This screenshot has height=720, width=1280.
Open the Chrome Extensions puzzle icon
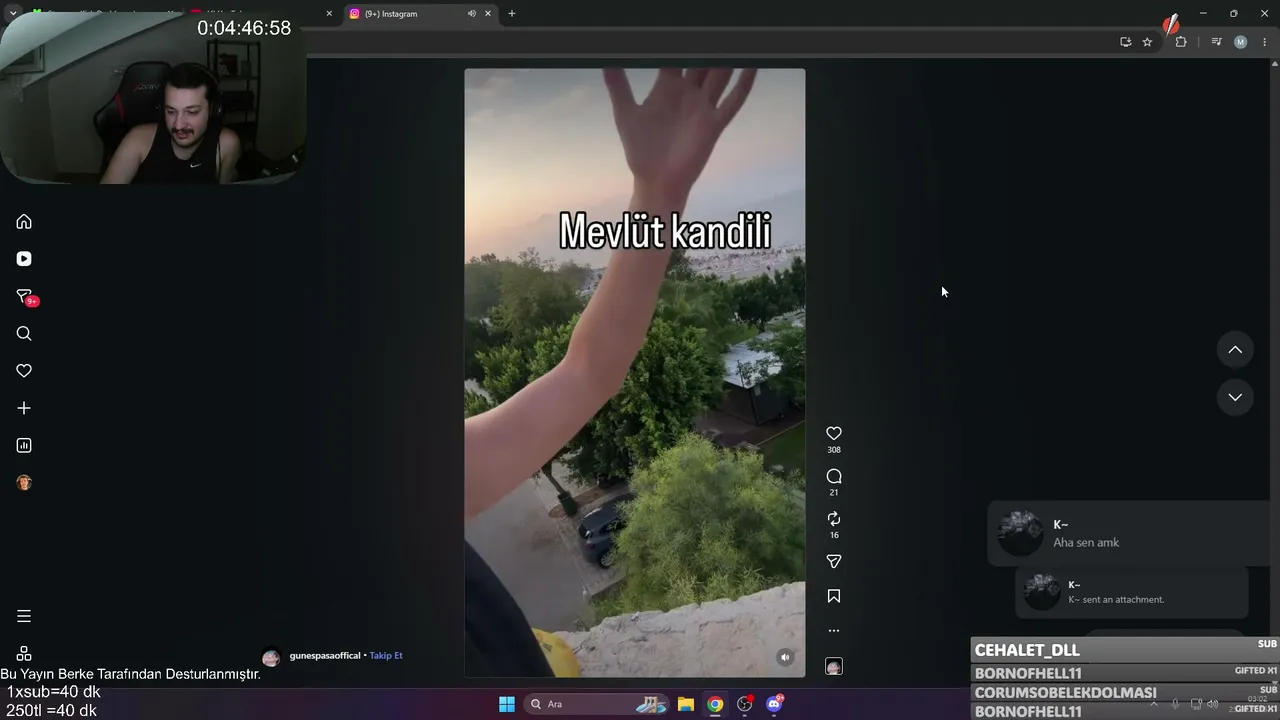(1181, 42)
